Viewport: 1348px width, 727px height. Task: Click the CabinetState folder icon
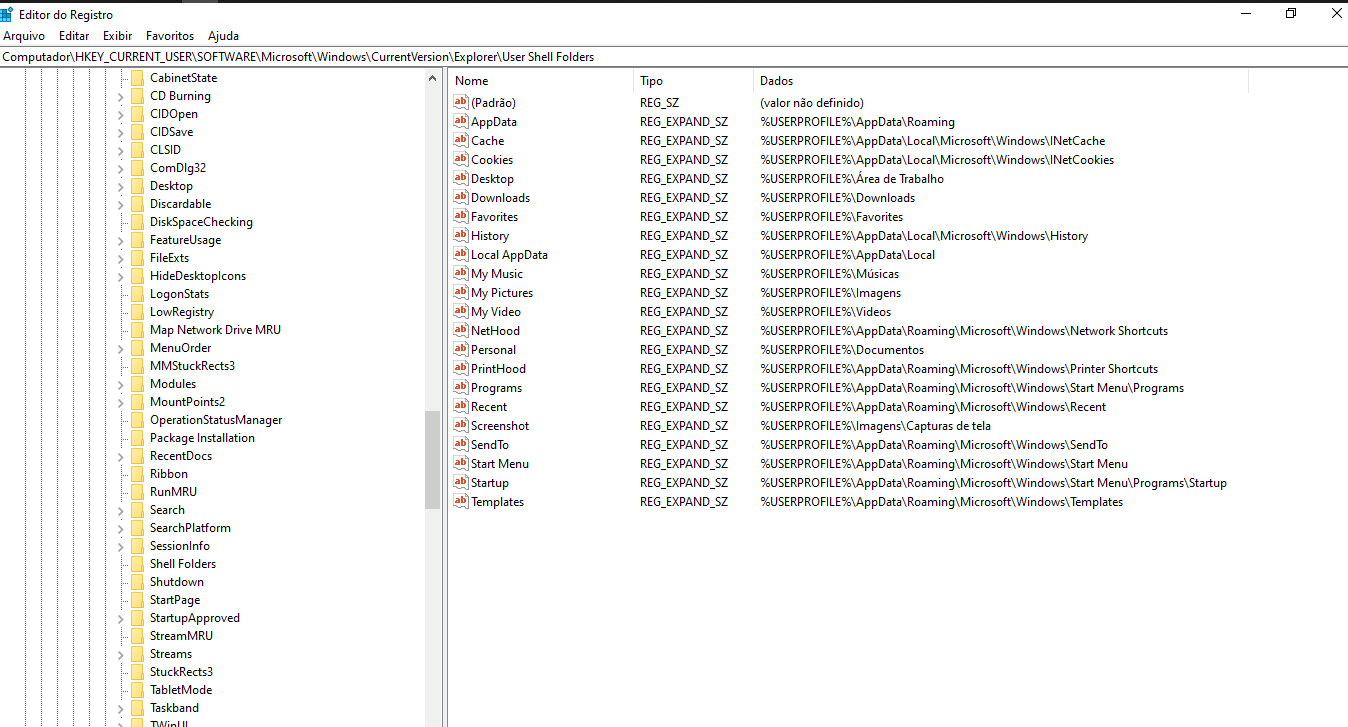(x=137, y=78)
